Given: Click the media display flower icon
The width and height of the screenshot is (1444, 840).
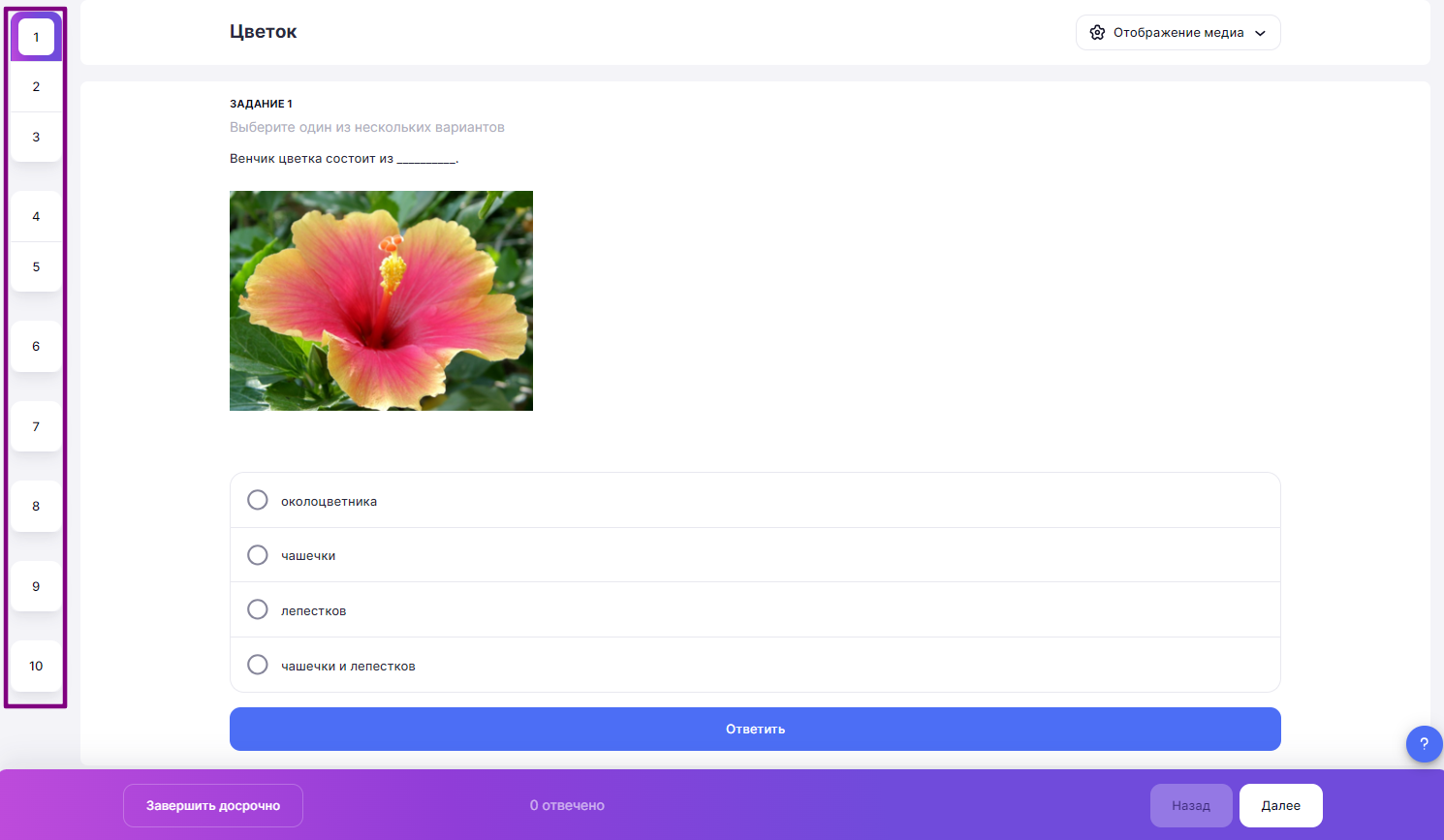Looking at the screenshot, I should tap(1097, 32).
